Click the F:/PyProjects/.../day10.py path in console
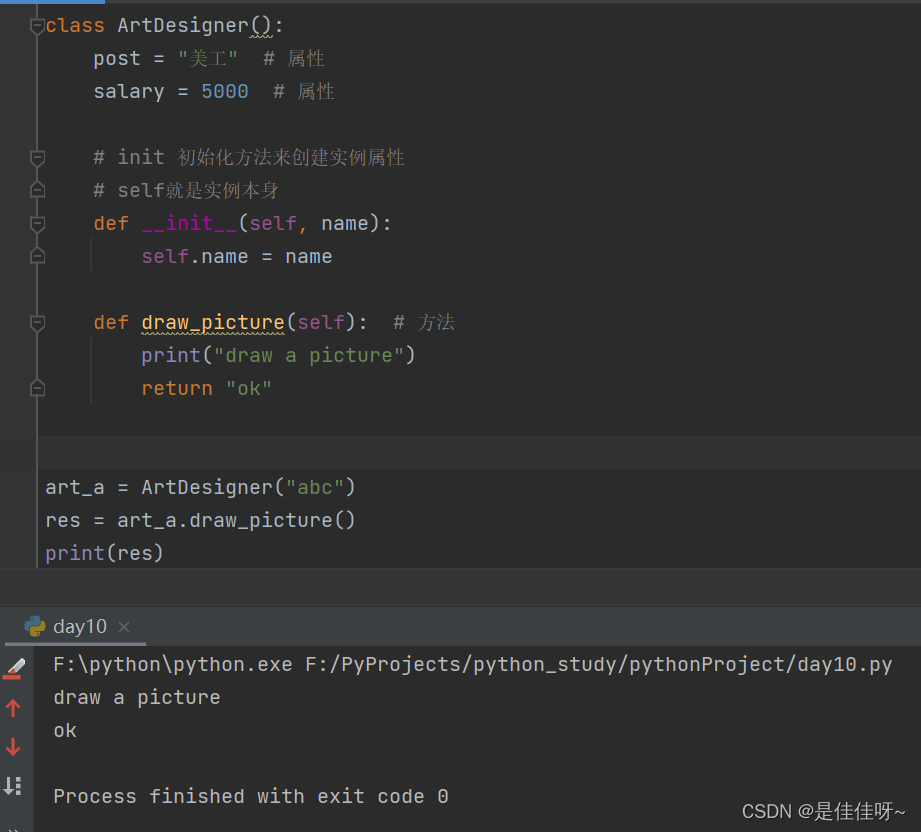This screenshot has width=921, height=832. [x=599, y=665]
